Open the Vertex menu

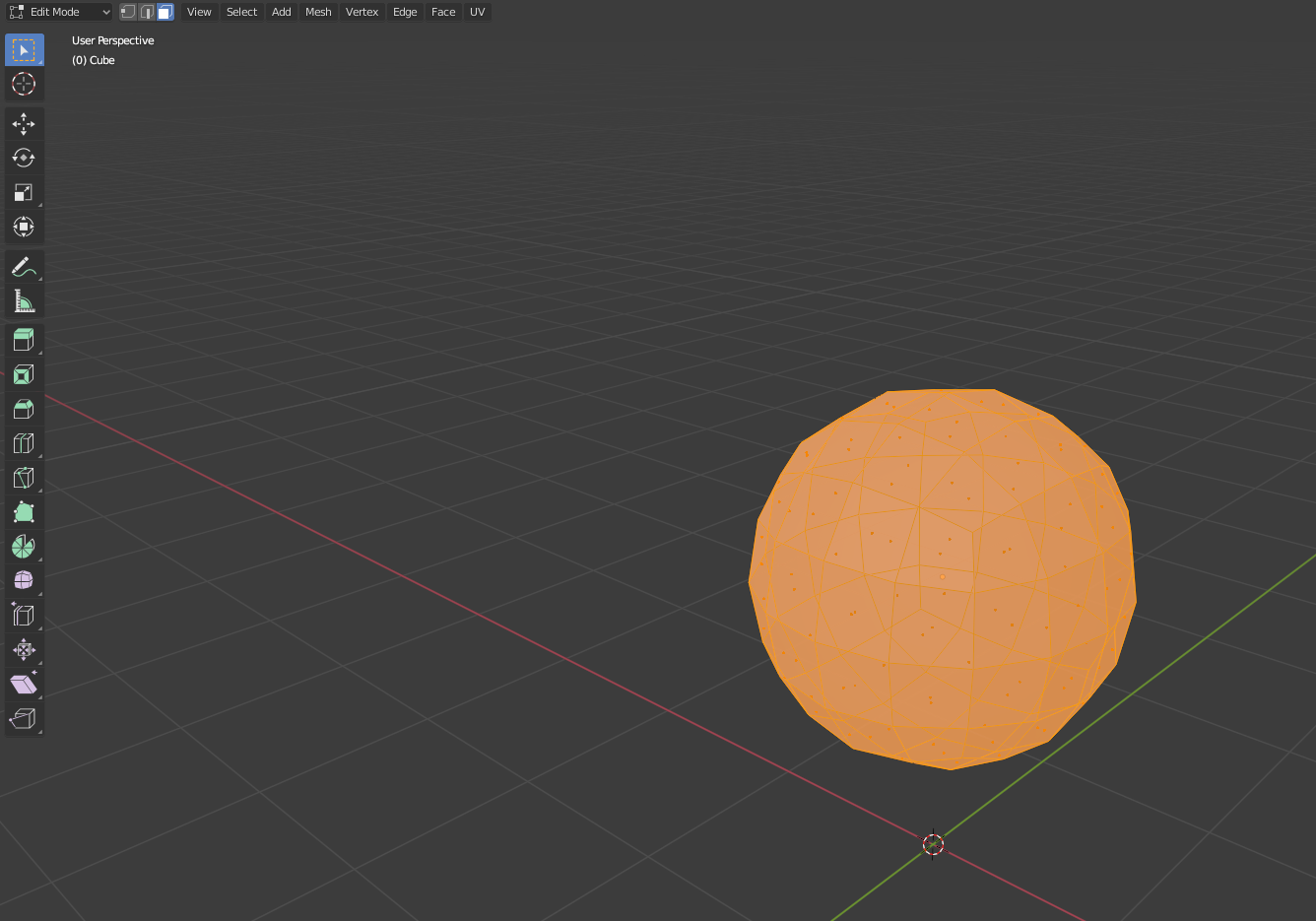click(x=362, y=12)
